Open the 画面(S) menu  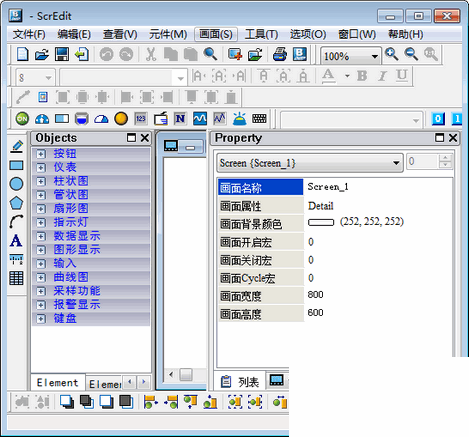216,34
